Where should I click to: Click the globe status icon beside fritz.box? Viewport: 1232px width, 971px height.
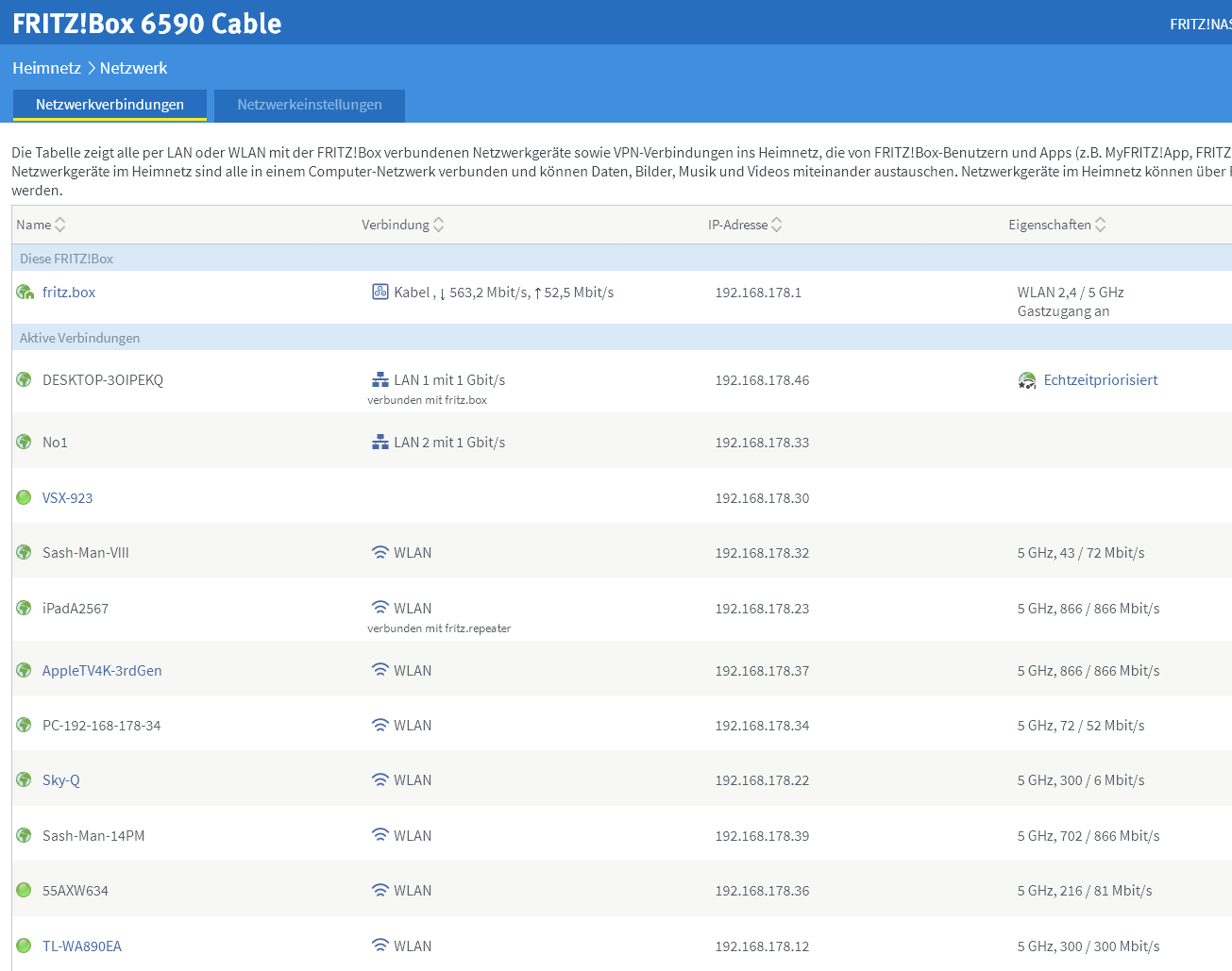[25, 293]
